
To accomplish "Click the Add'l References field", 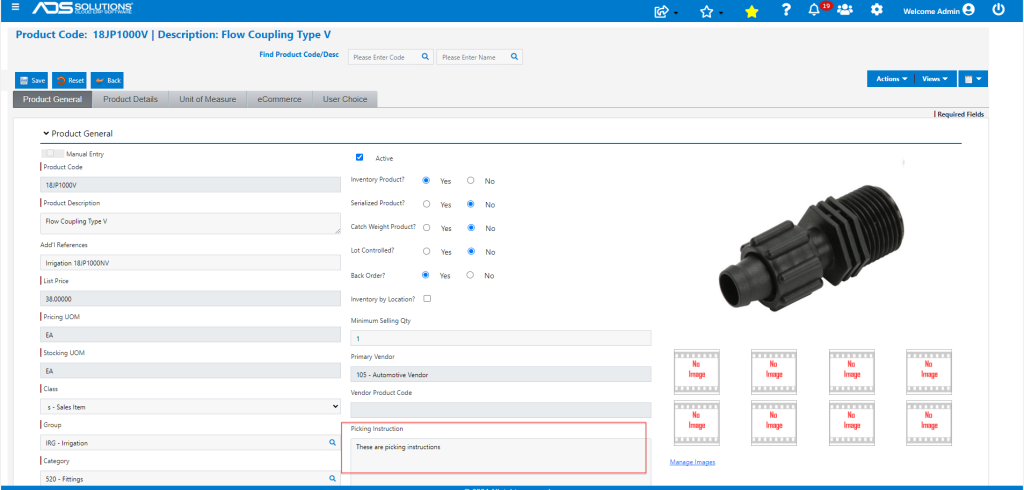I will [191, 263].
